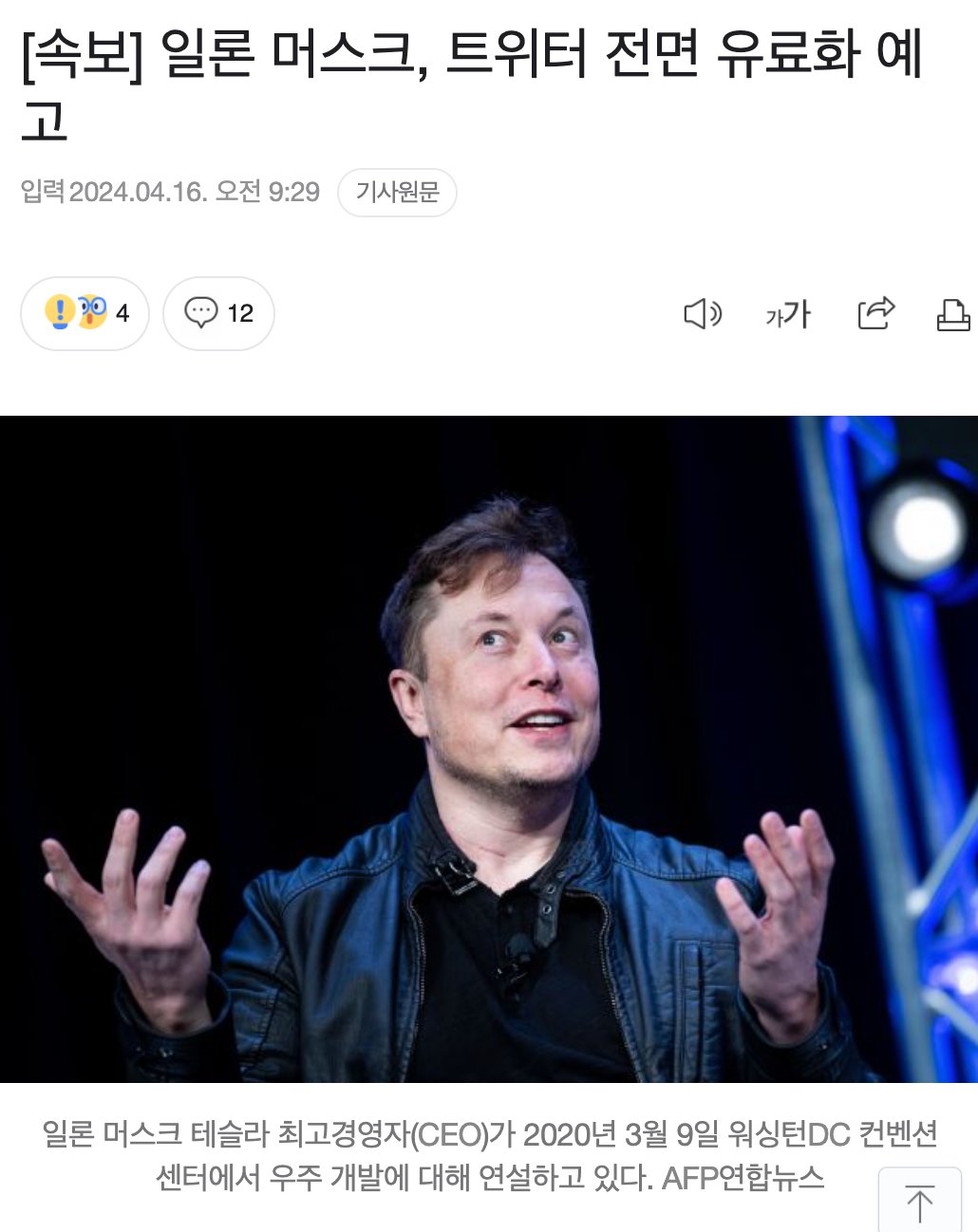This screenshot has width=978, height=1232.
Task: Open font size 가가 setting
Action: [788, 313]
